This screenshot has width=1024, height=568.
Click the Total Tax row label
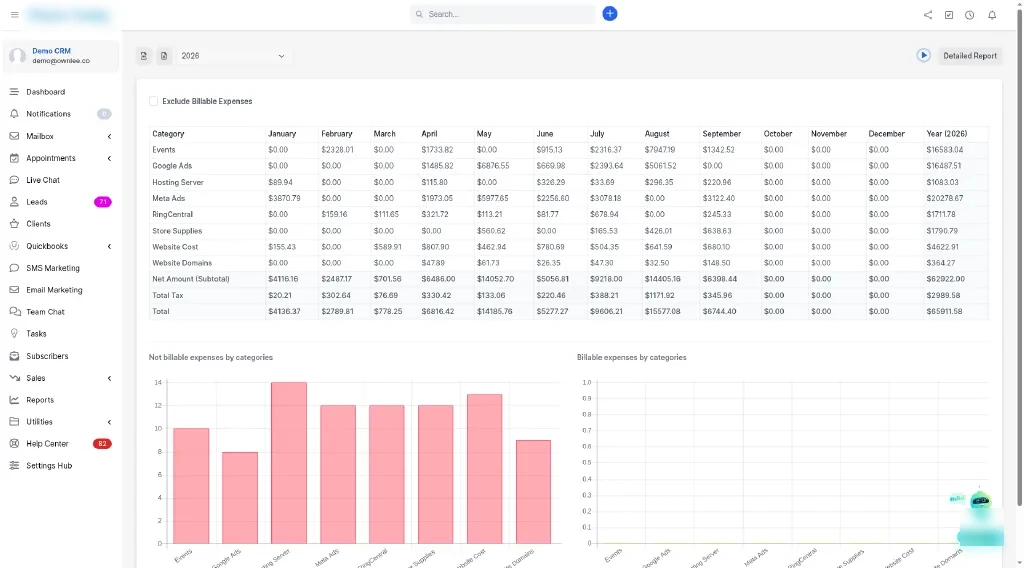[168, 295]
